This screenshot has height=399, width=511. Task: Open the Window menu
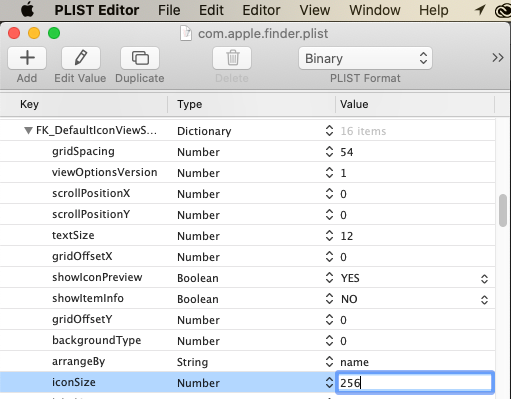tap(375, 10)
